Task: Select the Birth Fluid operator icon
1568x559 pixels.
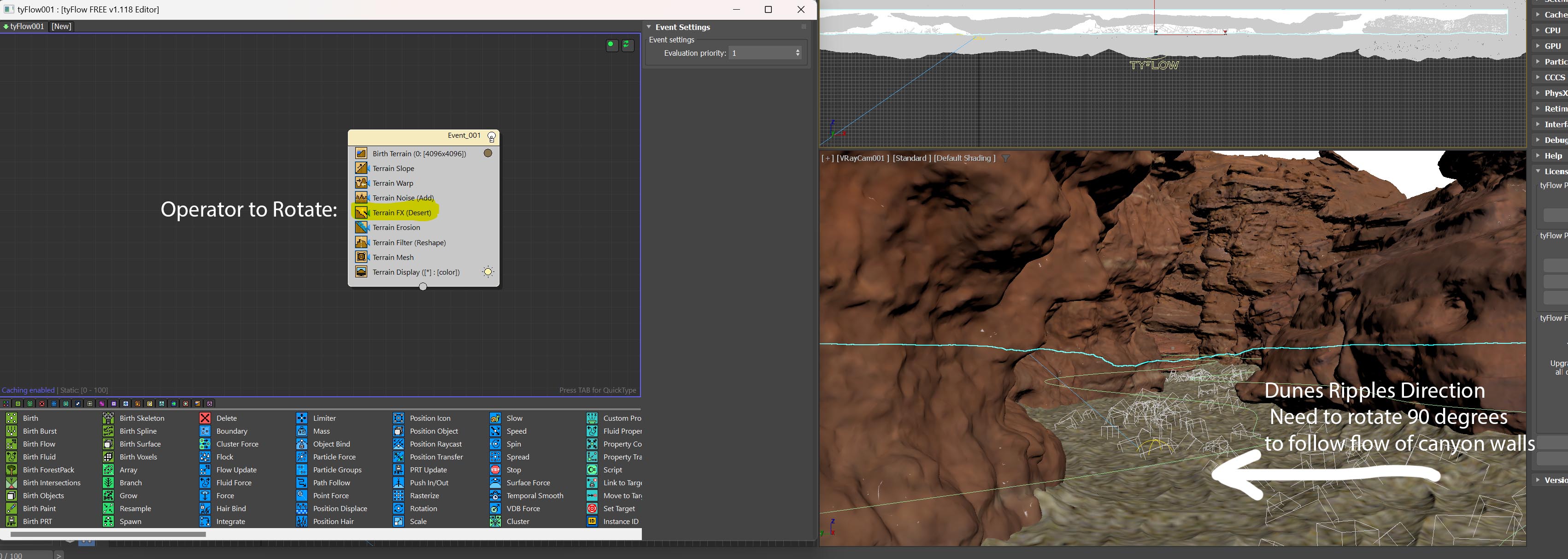Action: click(12, 457)
